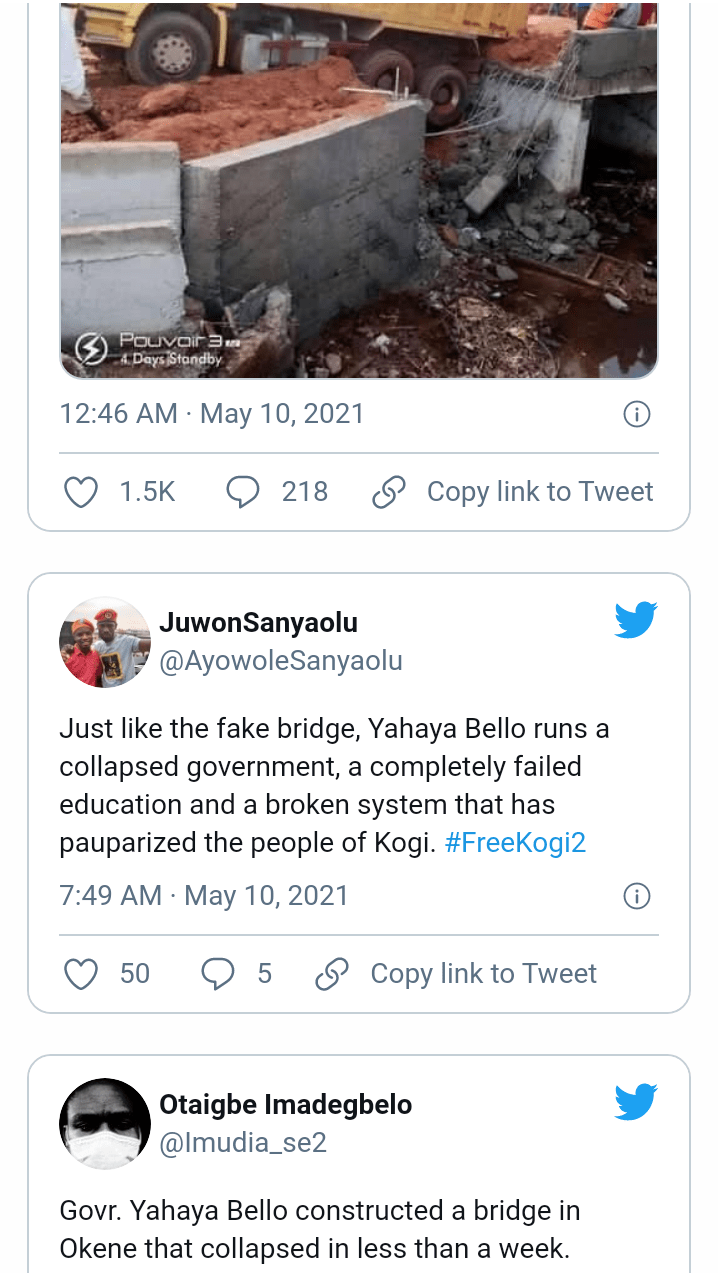This screenshot has height=1273, width=718.
Task: Open the 7:49 AM · May 10, 2021 timestamp
Action: point(204,896)
